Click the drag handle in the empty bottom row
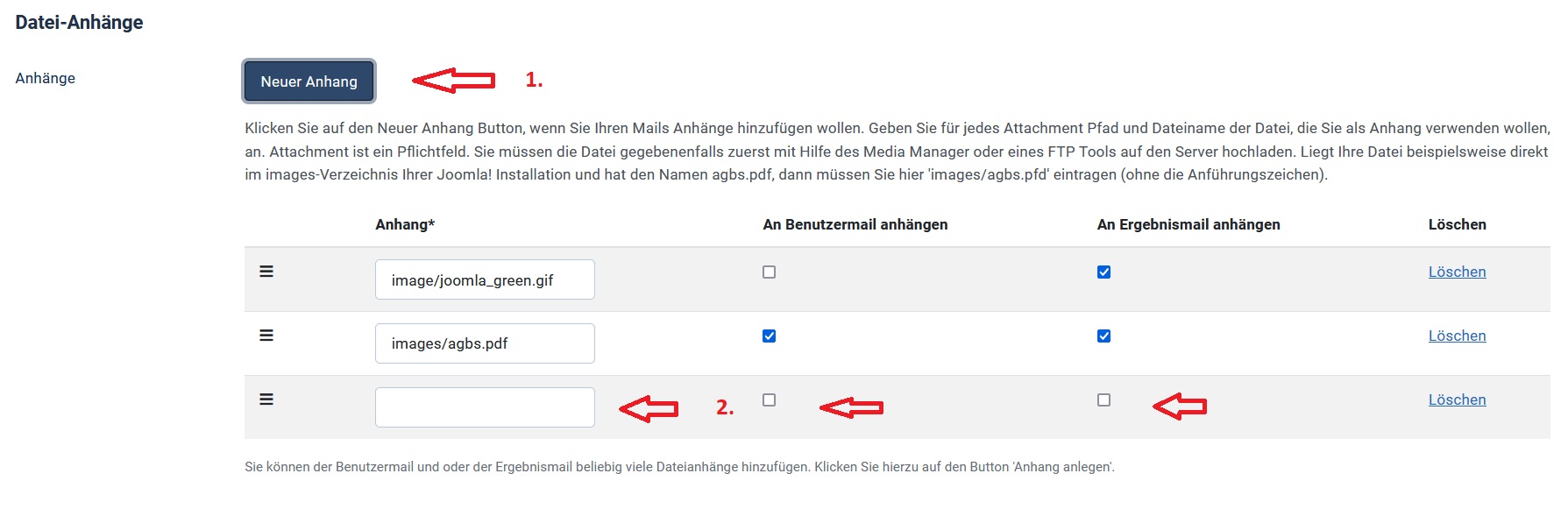 266,399
